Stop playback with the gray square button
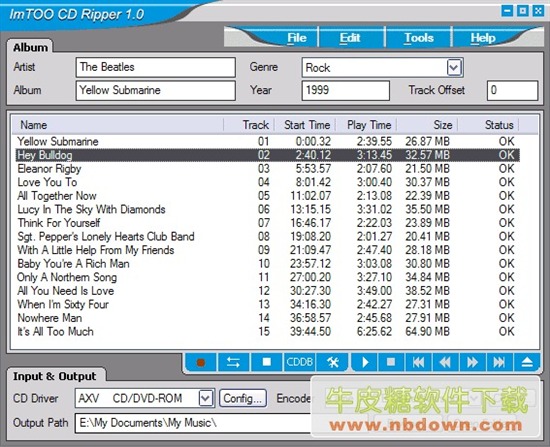 (391, 362)
